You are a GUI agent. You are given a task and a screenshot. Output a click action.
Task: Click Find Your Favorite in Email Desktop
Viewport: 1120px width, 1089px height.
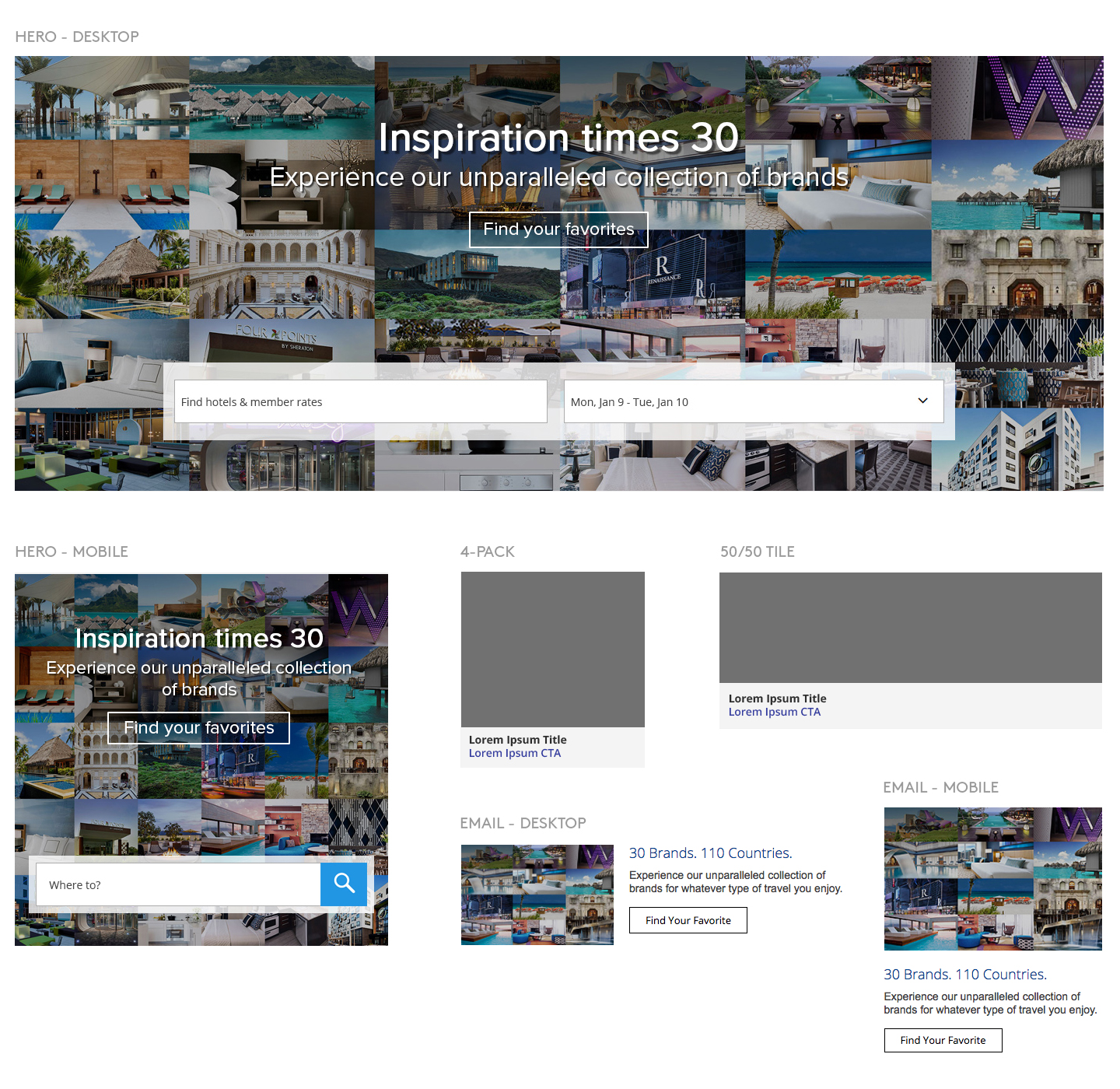tap(688, 920)
